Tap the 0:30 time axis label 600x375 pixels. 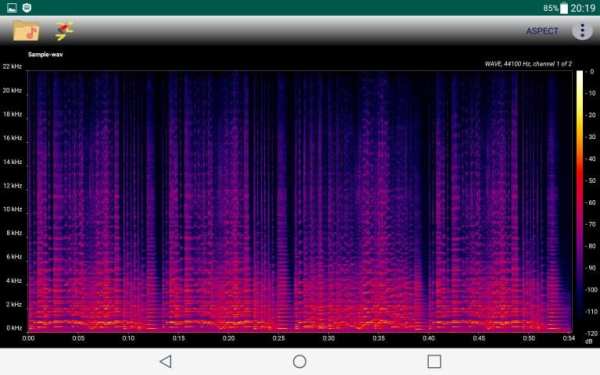[x=328, y=338]
